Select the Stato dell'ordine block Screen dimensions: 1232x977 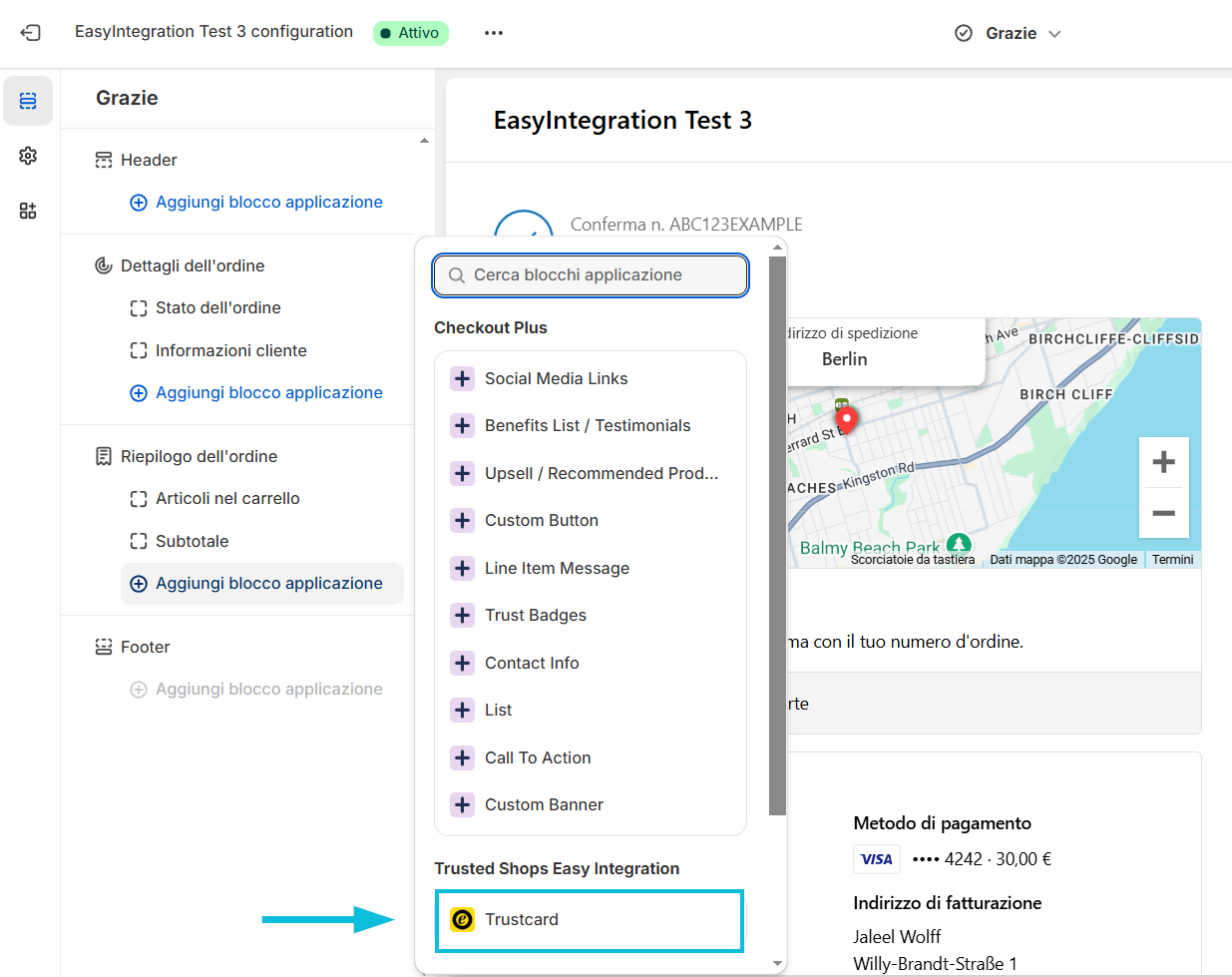coord(218,307)
